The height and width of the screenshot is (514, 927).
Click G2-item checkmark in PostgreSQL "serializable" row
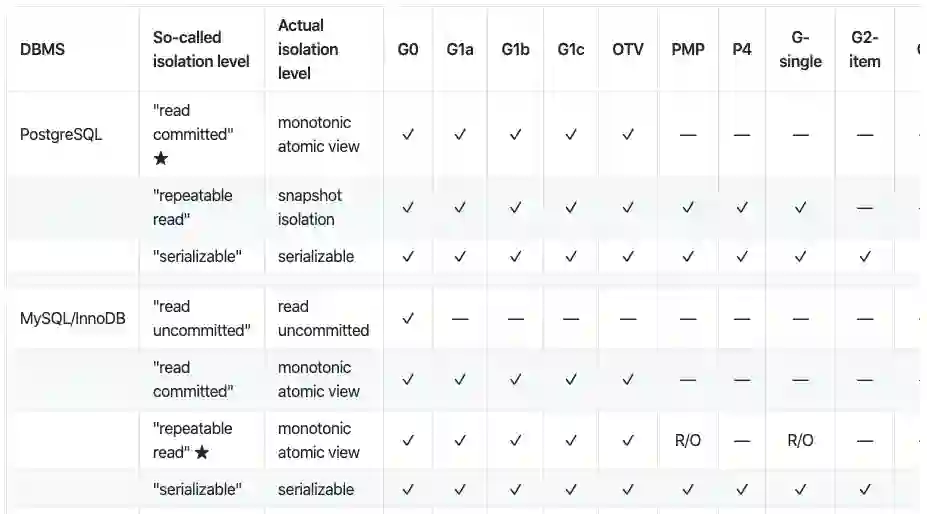pyautogui.click(x=865, y=257)
